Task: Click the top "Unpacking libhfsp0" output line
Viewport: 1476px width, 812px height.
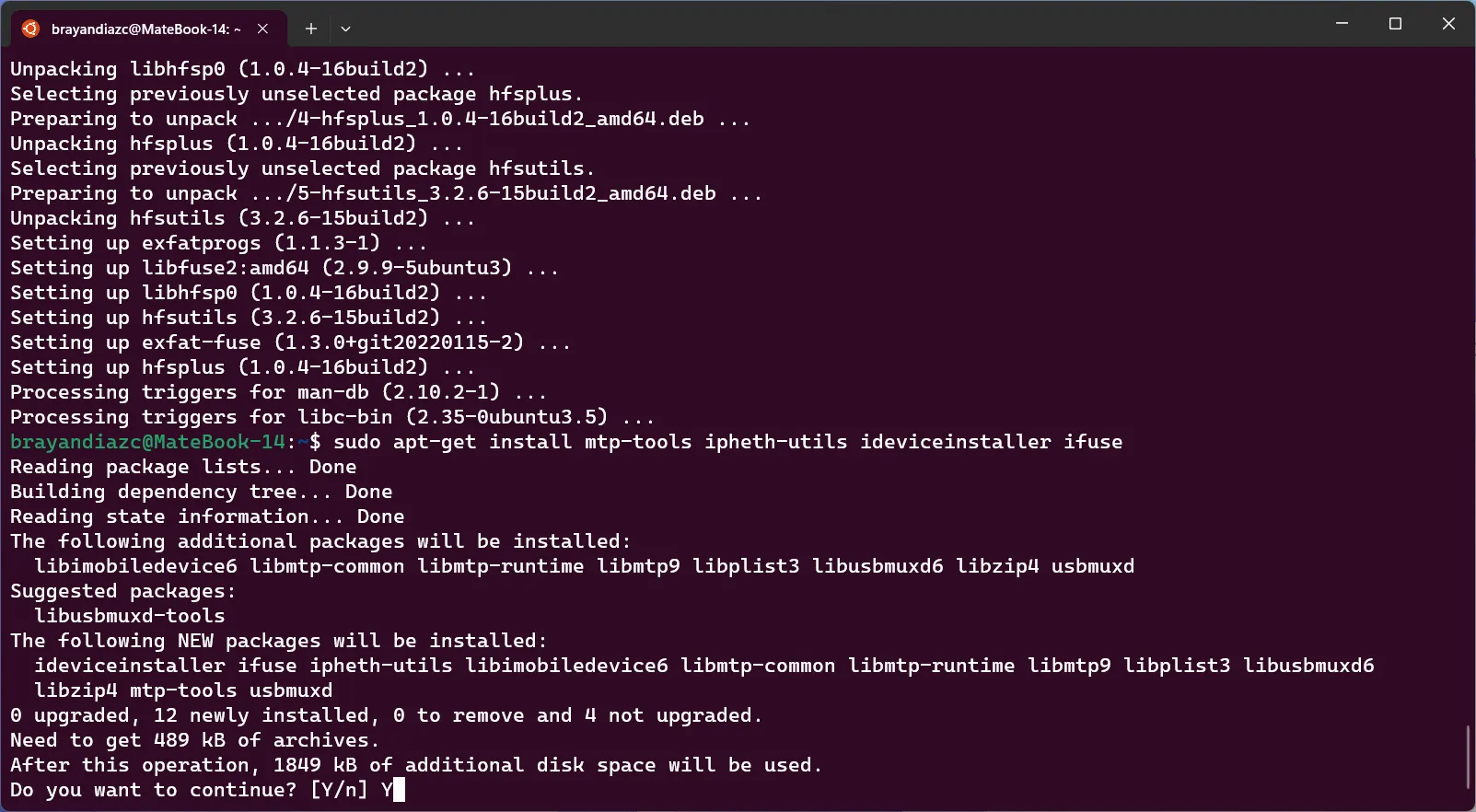Action: [242, 69]
